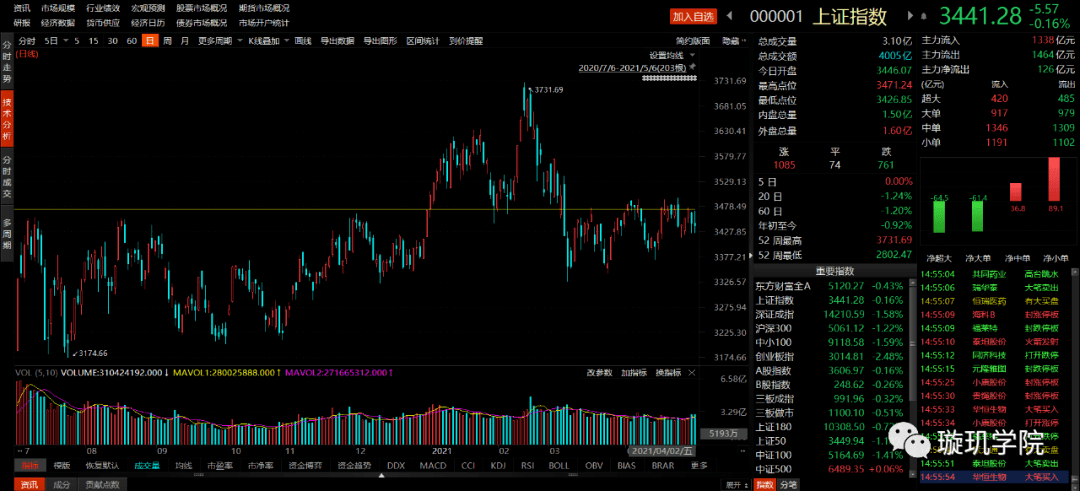
Task: Go to next stock with right arrow
Action: click(x=911, y=16)
